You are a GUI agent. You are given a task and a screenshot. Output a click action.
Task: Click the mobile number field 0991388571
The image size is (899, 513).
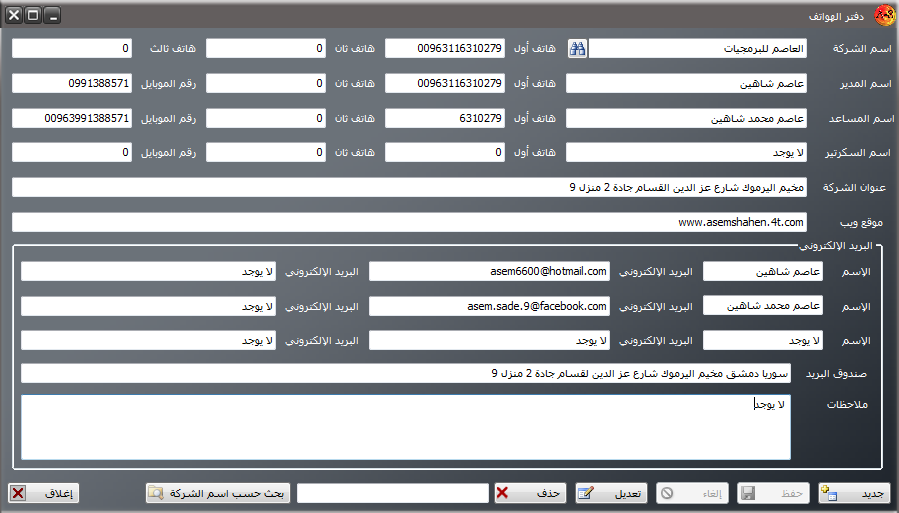[x=72, y=84]
